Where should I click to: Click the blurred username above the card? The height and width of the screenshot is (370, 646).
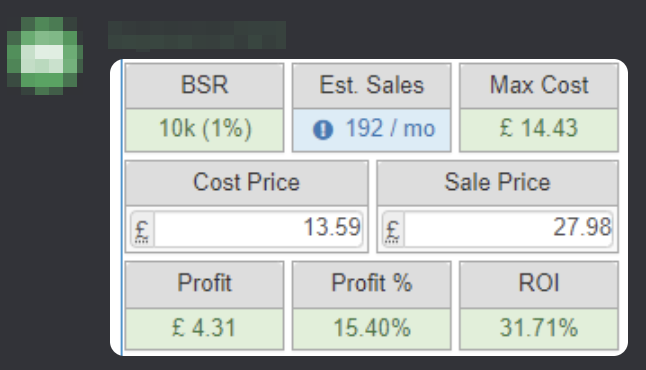click(x=197, y=35)
